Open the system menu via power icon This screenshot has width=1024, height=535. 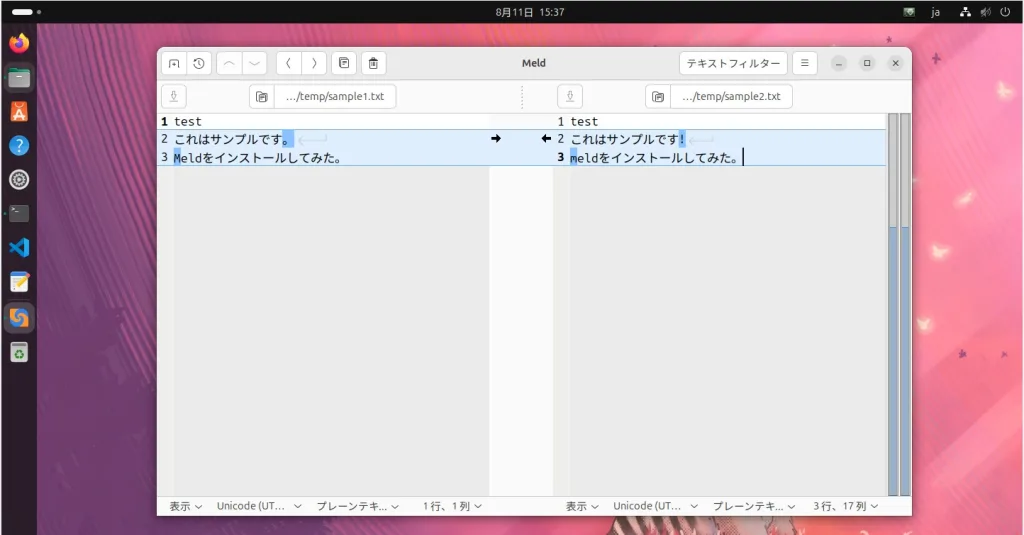click(x=1005, y=12)
